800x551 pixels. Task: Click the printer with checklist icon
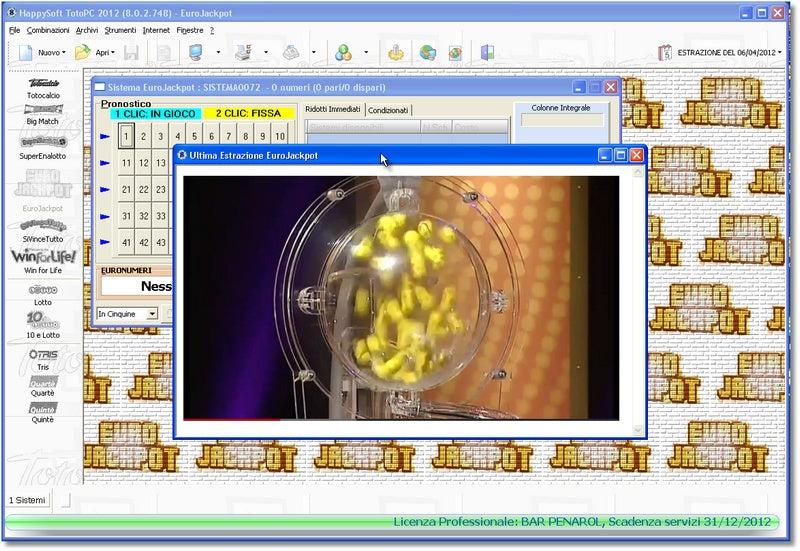[243, 52]
